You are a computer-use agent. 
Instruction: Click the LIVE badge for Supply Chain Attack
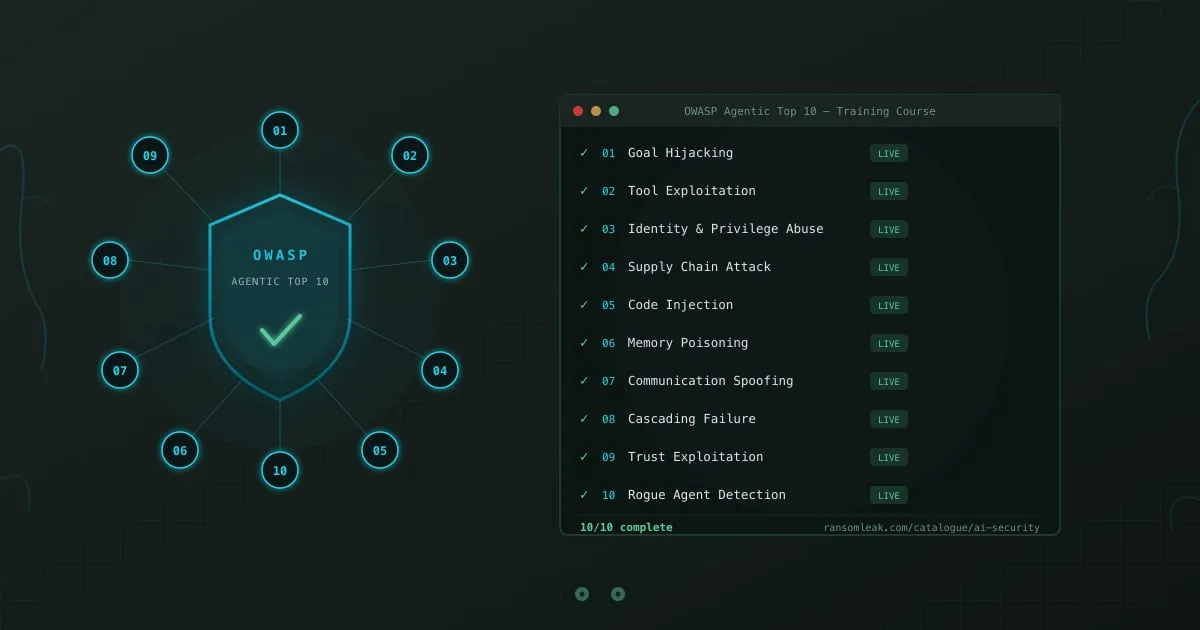pos(889,267)
